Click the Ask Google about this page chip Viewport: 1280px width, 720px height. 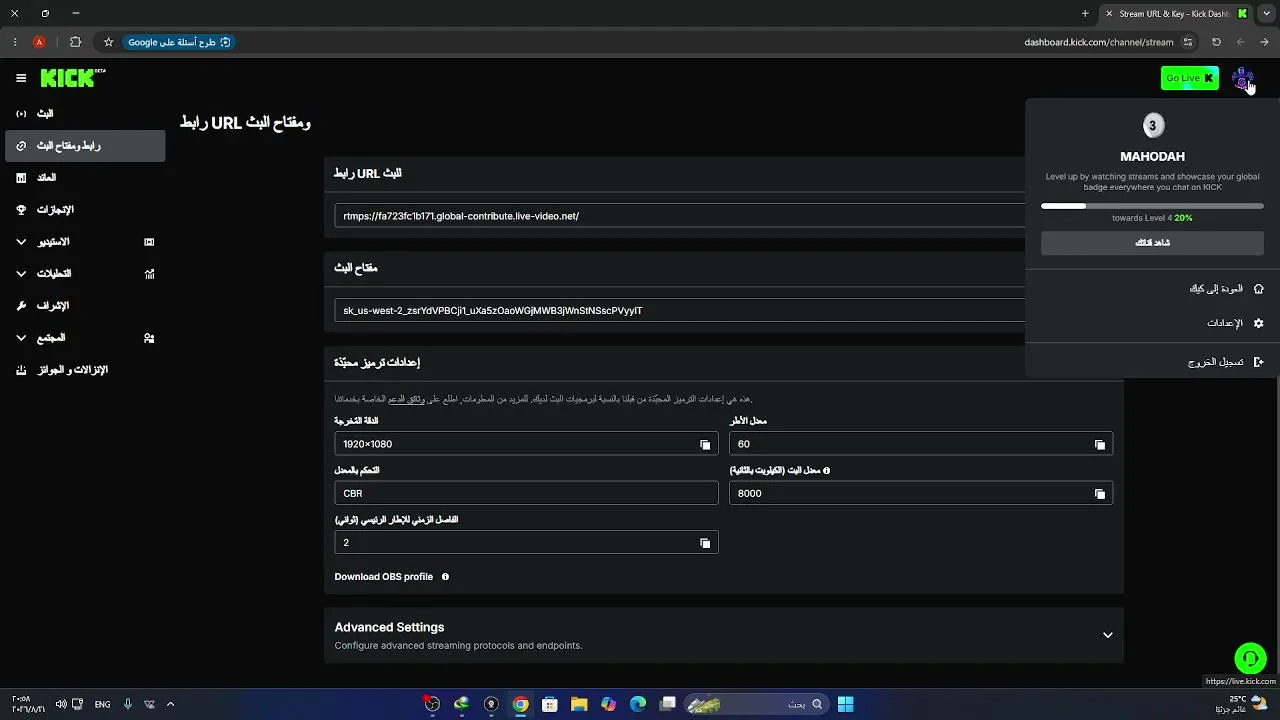click(179, 42)
